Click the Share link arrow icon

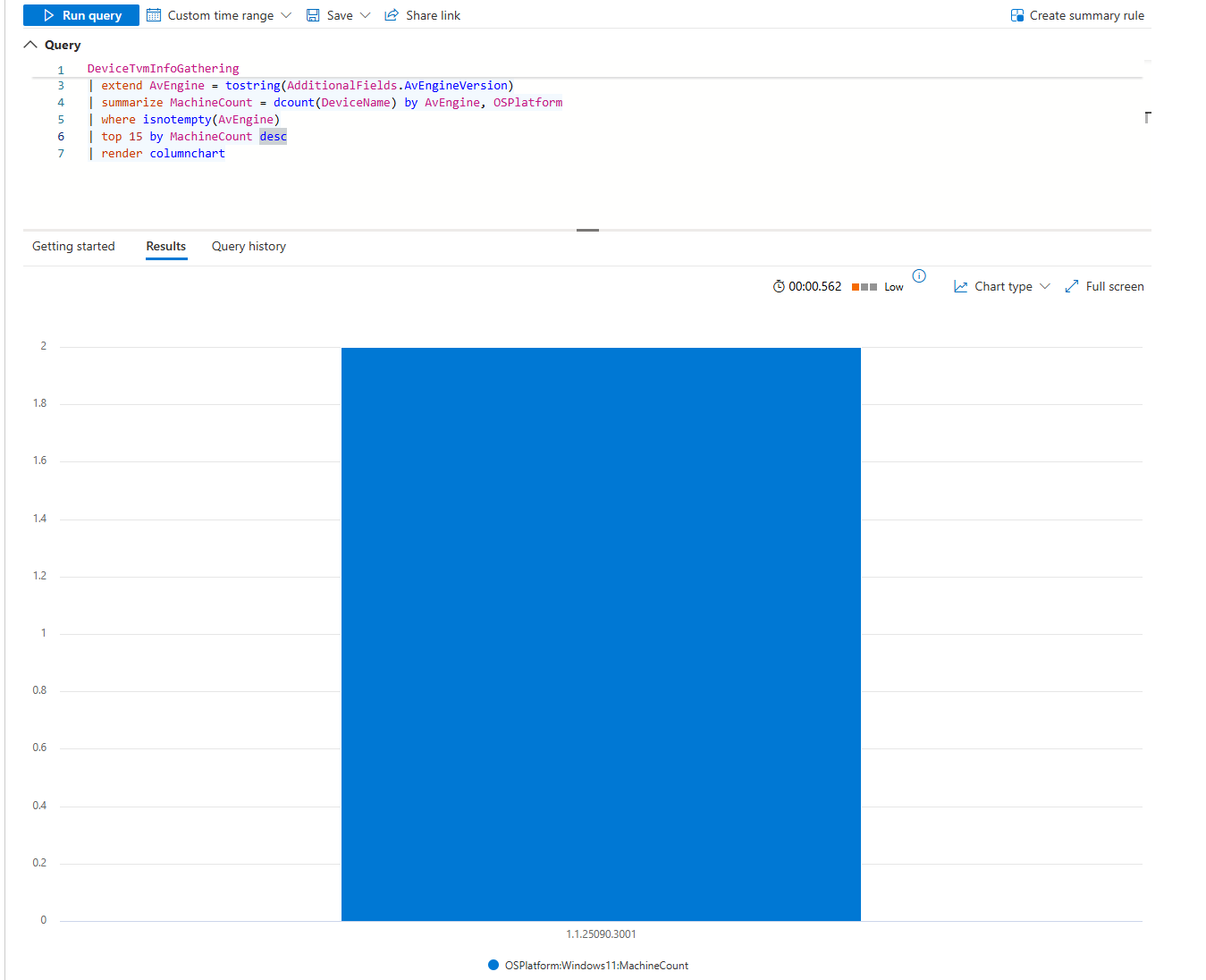(392, 15)
